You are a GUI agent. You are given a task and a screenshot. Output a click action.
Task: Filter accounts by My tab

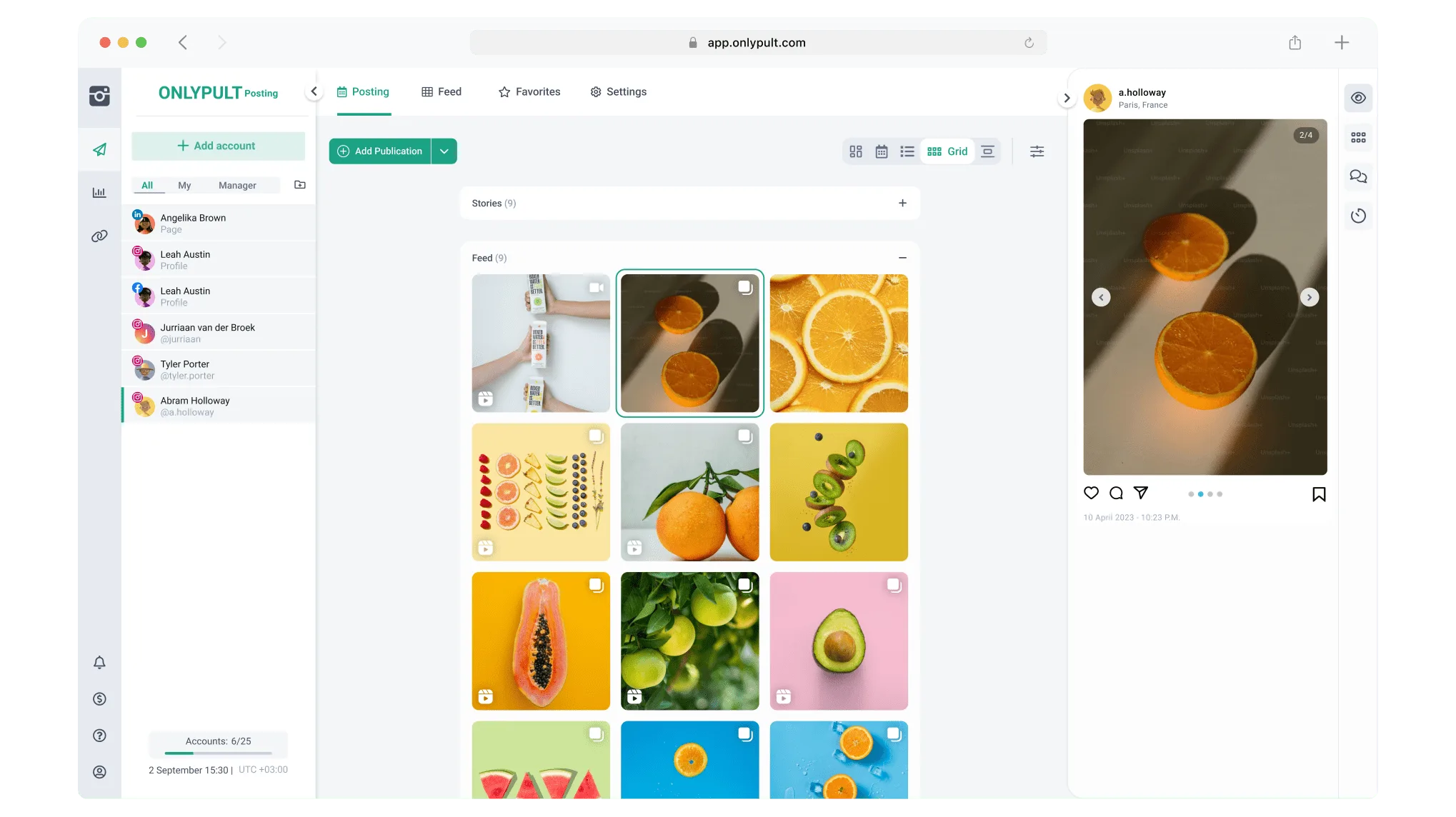coord(184,186)
